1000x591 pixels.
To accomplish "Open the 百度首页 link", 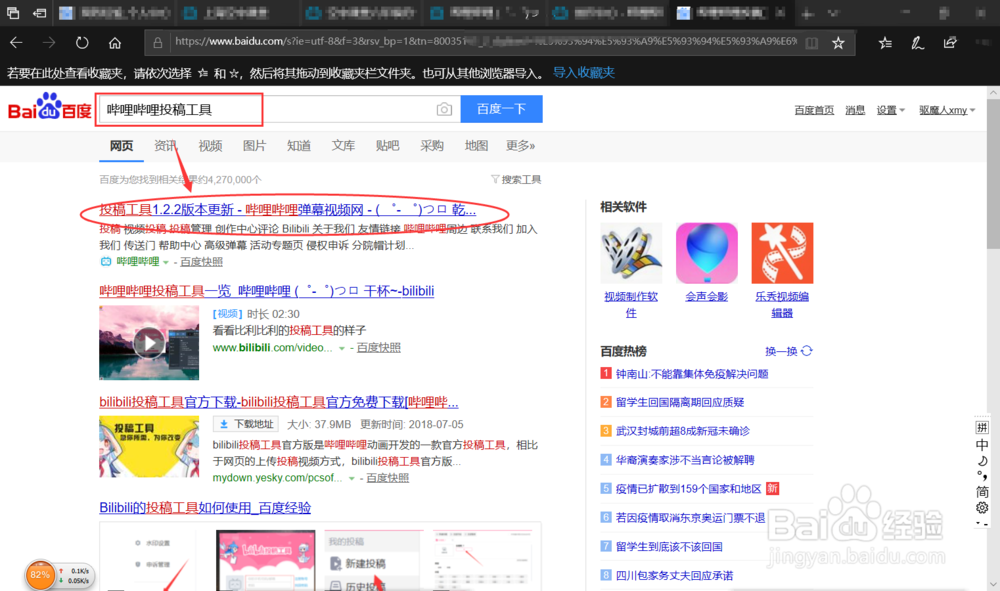I will (814, 110).
